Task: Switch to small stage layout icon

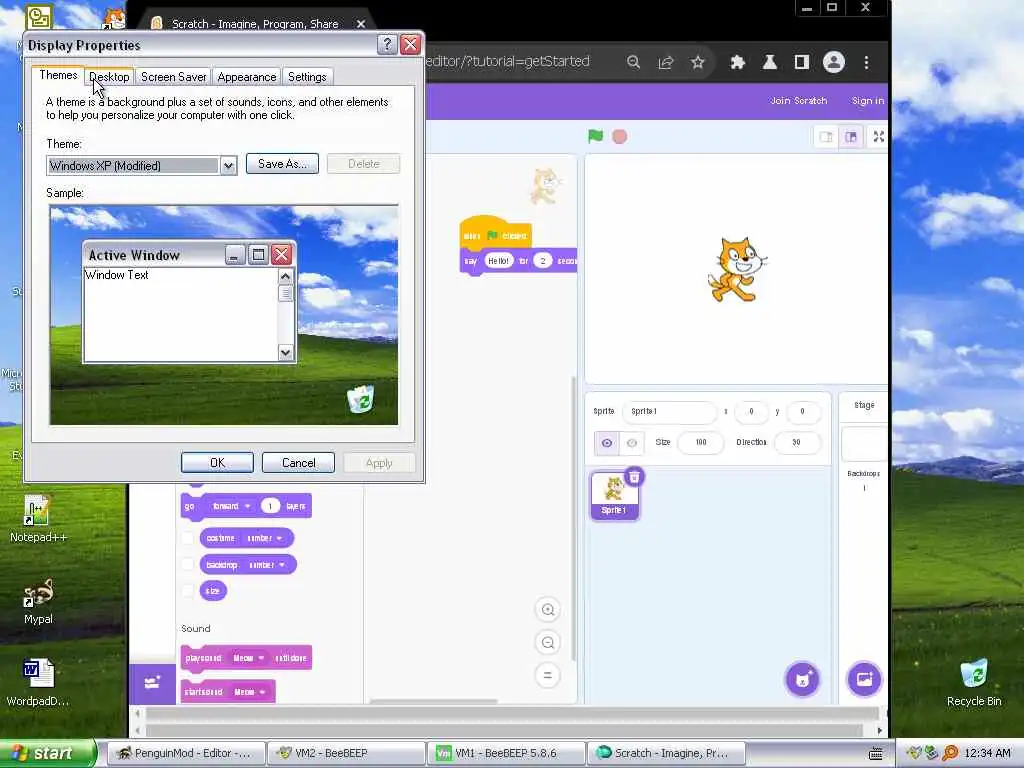Action: click(x=826, y=136)
